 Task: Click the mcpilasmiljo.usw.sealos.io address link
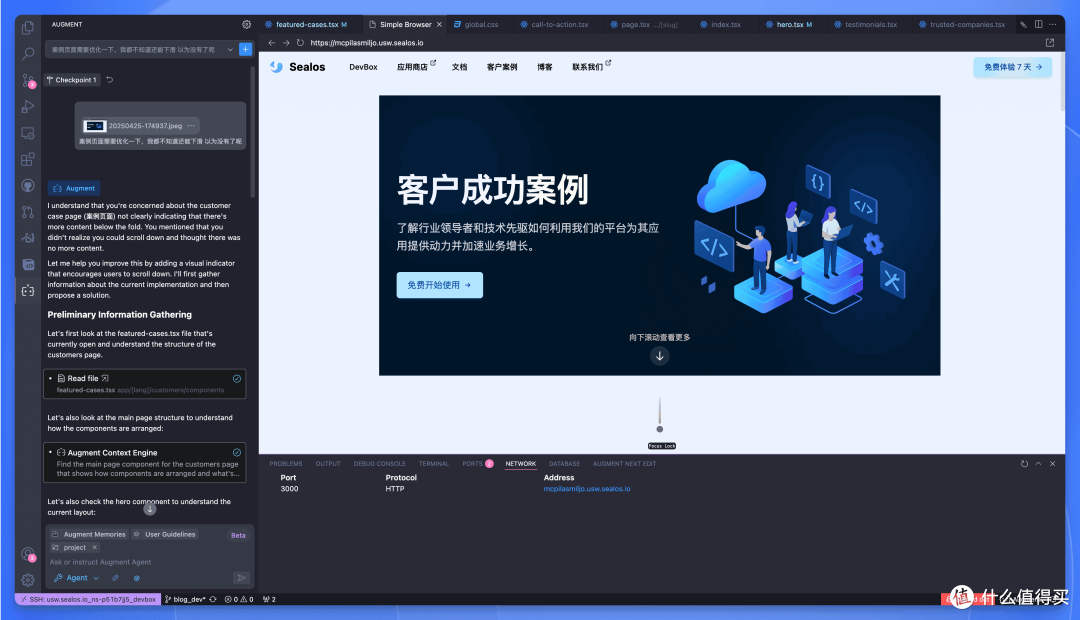[587, 488]
